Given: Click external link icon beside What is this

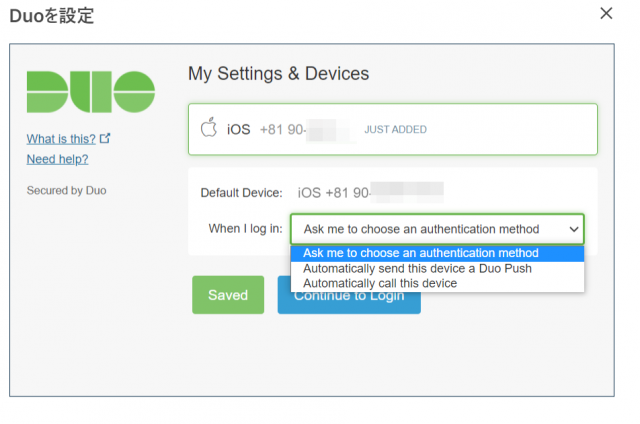Looking at the screenshot, I should click(105, 138).
